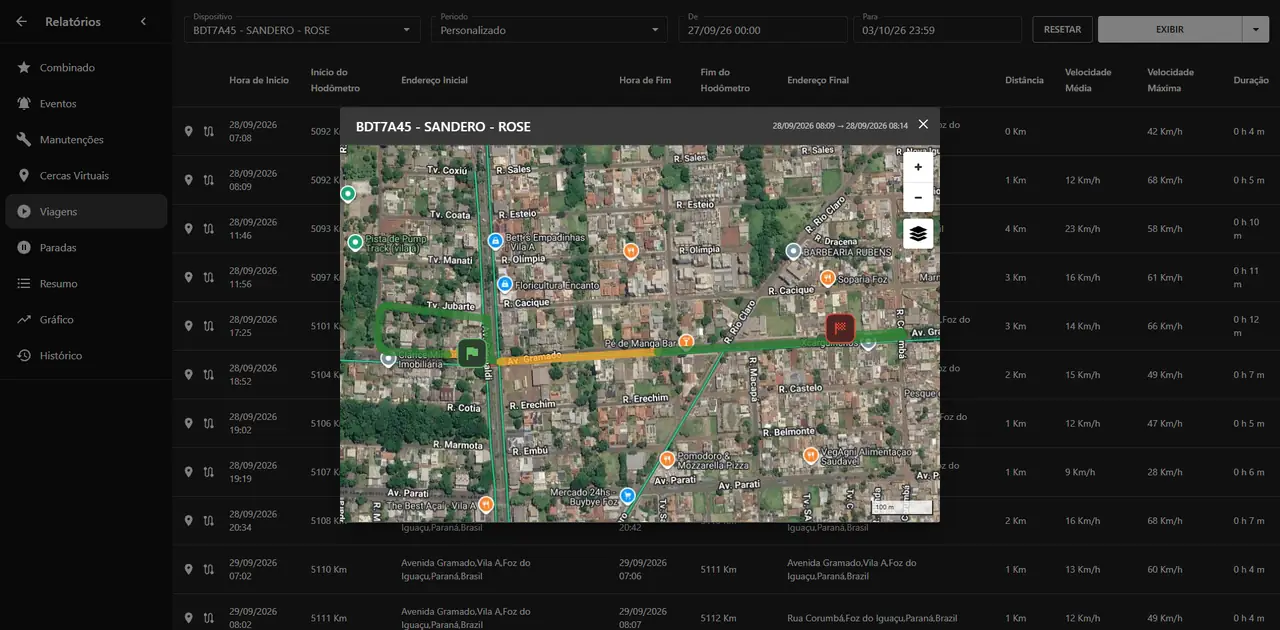Collapse the sidebar with the chevron arrow
Screen dimensions: 1280x630
[x=143, y=21]
